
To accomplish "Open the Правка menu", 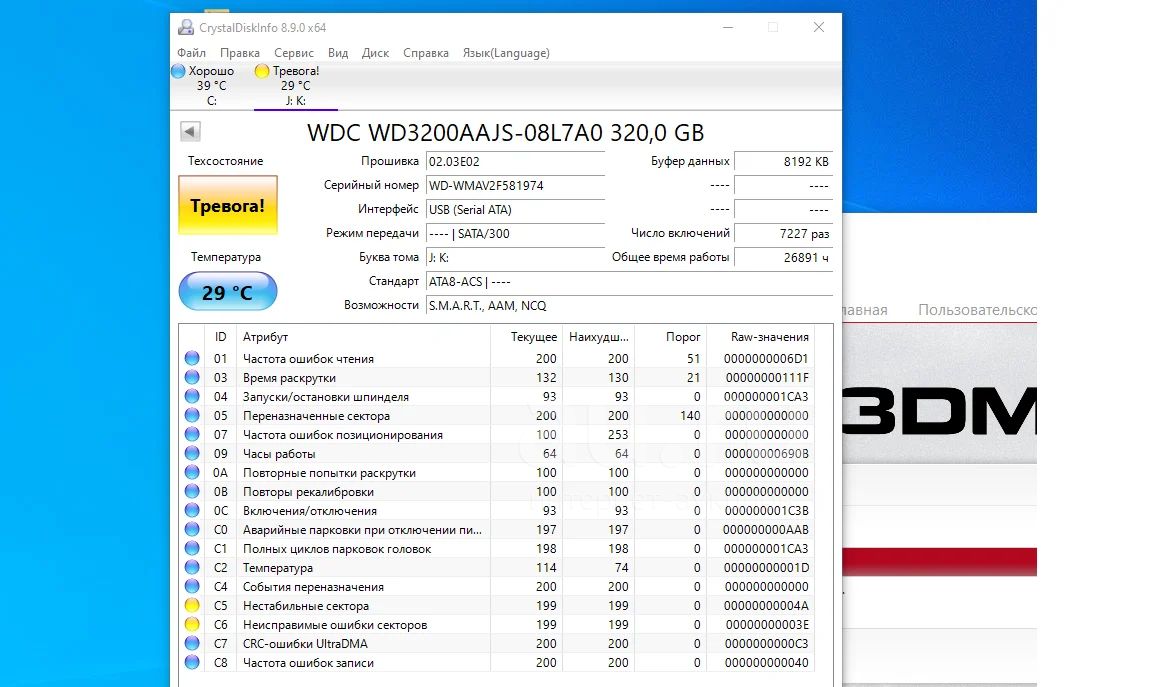I will point(240,53).
